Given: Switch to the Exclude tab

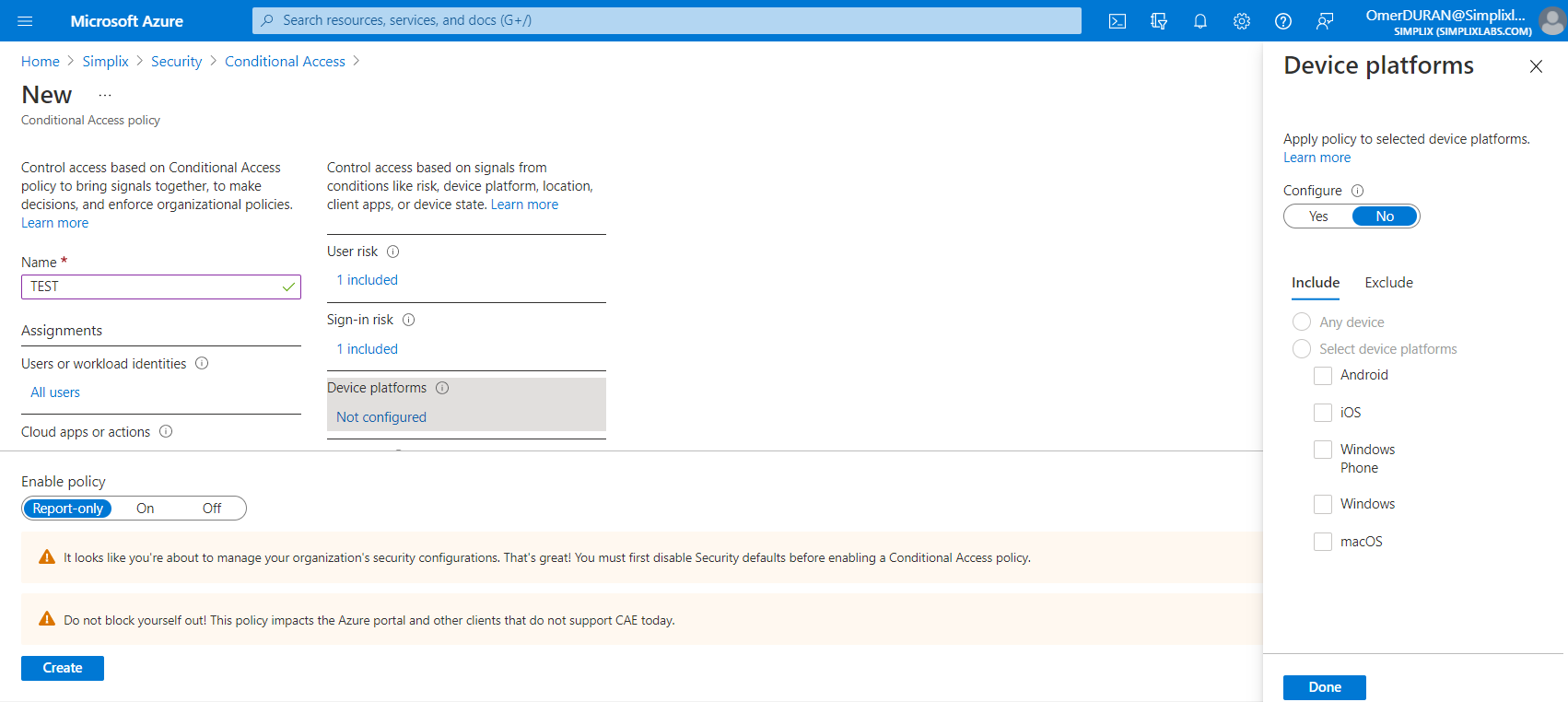Looking at the screenshot, I should point(1388,283).
